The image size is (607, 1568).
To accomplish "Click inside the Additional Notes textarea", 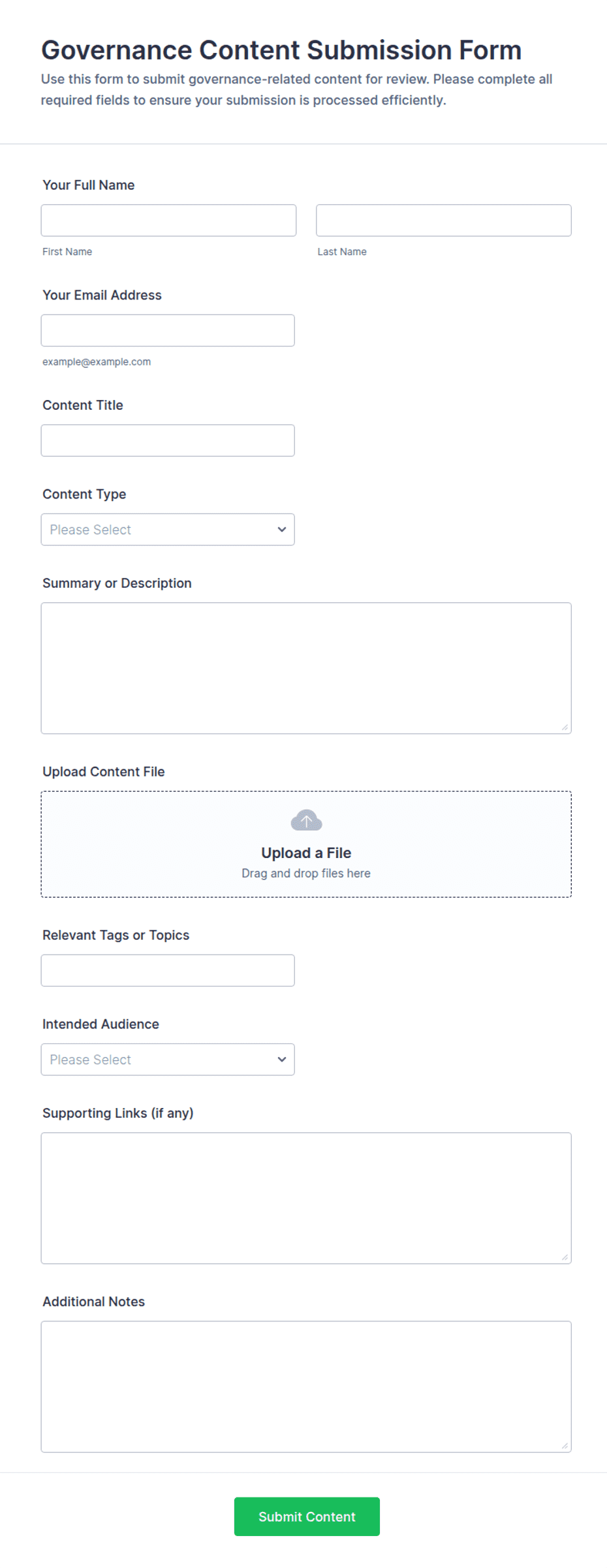I will point(306,1387).
